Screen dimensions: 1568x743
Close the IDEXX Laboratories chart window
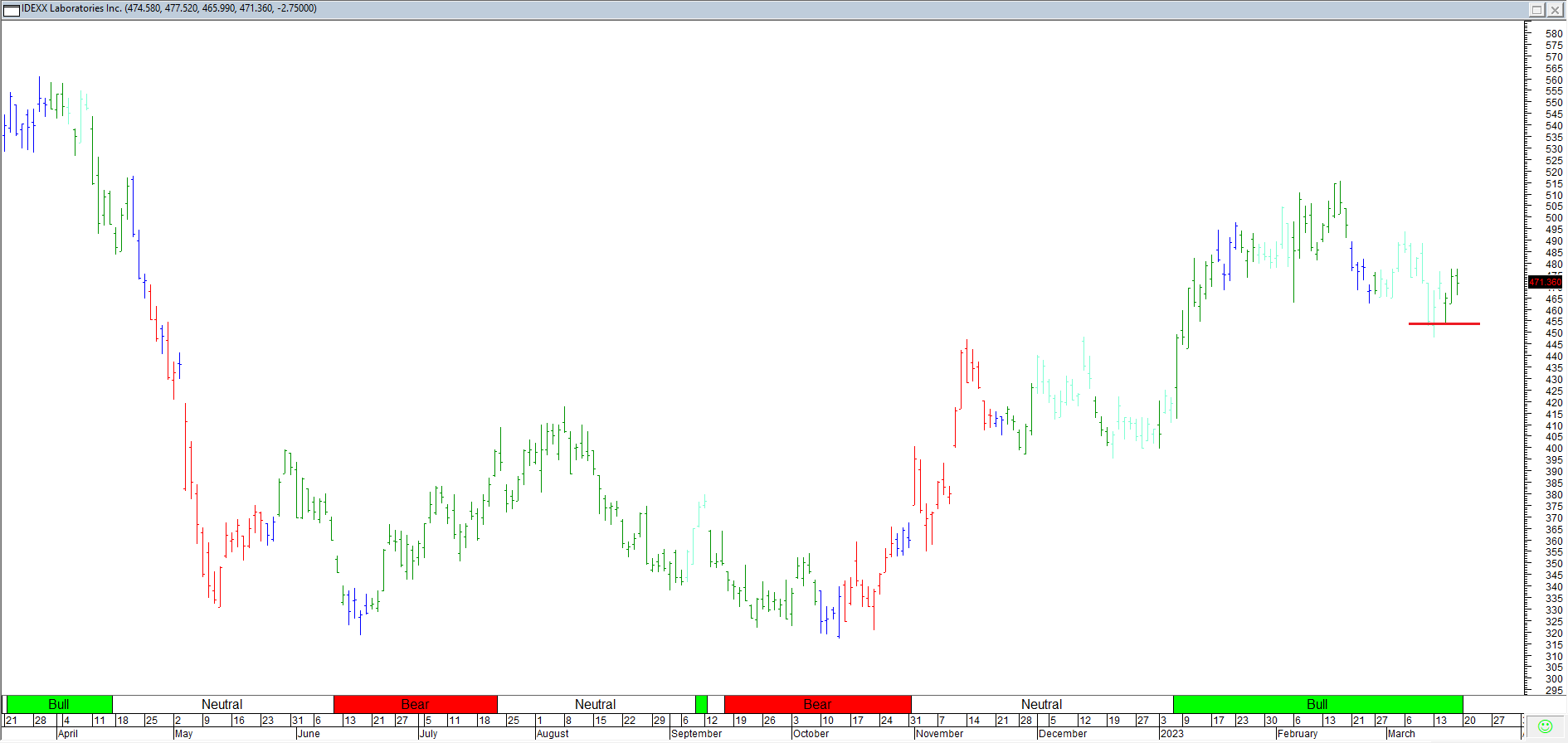pos(1554,9)
